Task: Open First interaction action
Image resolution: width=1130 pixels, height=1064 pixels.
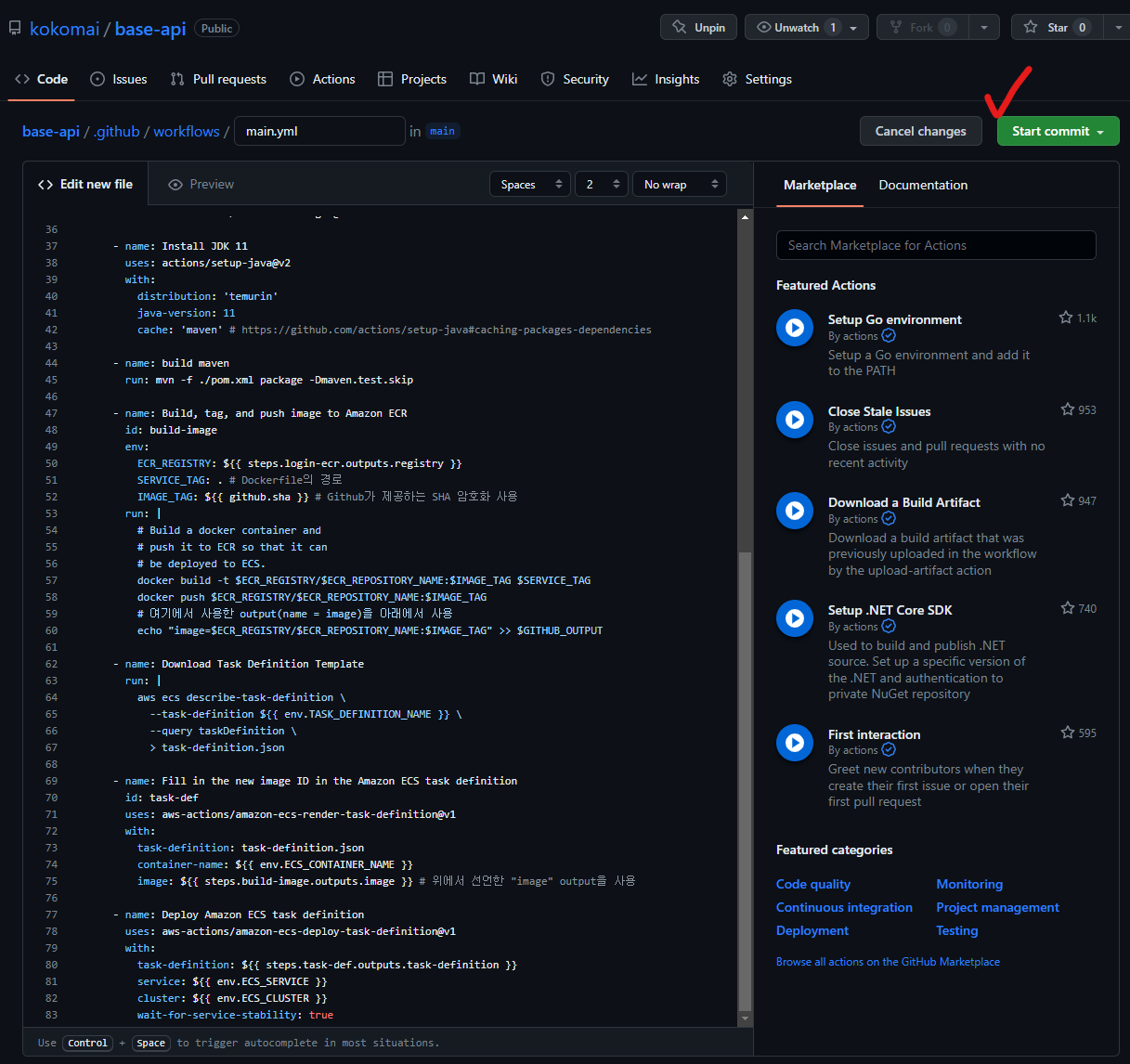Action: coord(874,734)
